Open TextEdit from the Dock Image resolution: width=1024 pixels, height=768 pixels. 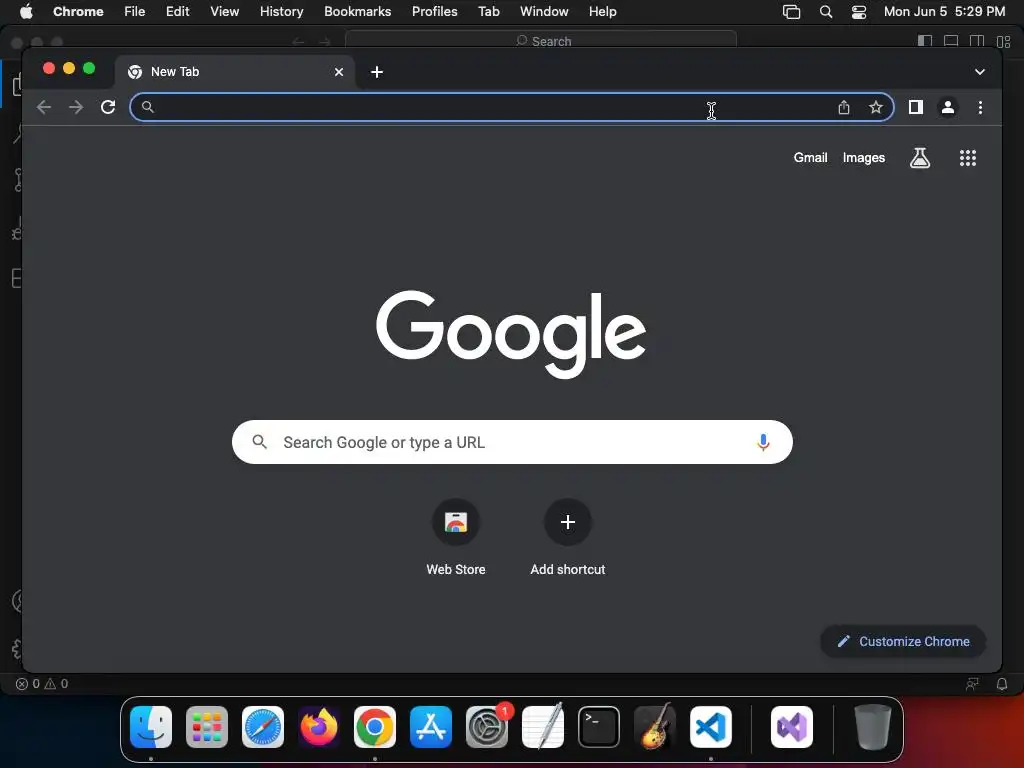[543, 727]
